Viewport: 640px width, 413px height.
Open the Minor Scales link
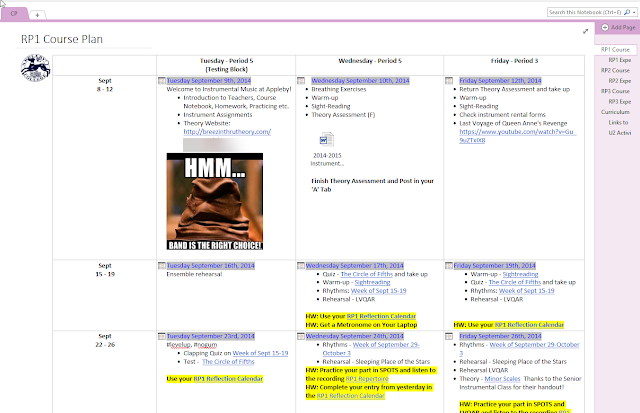tap(502, 379)
